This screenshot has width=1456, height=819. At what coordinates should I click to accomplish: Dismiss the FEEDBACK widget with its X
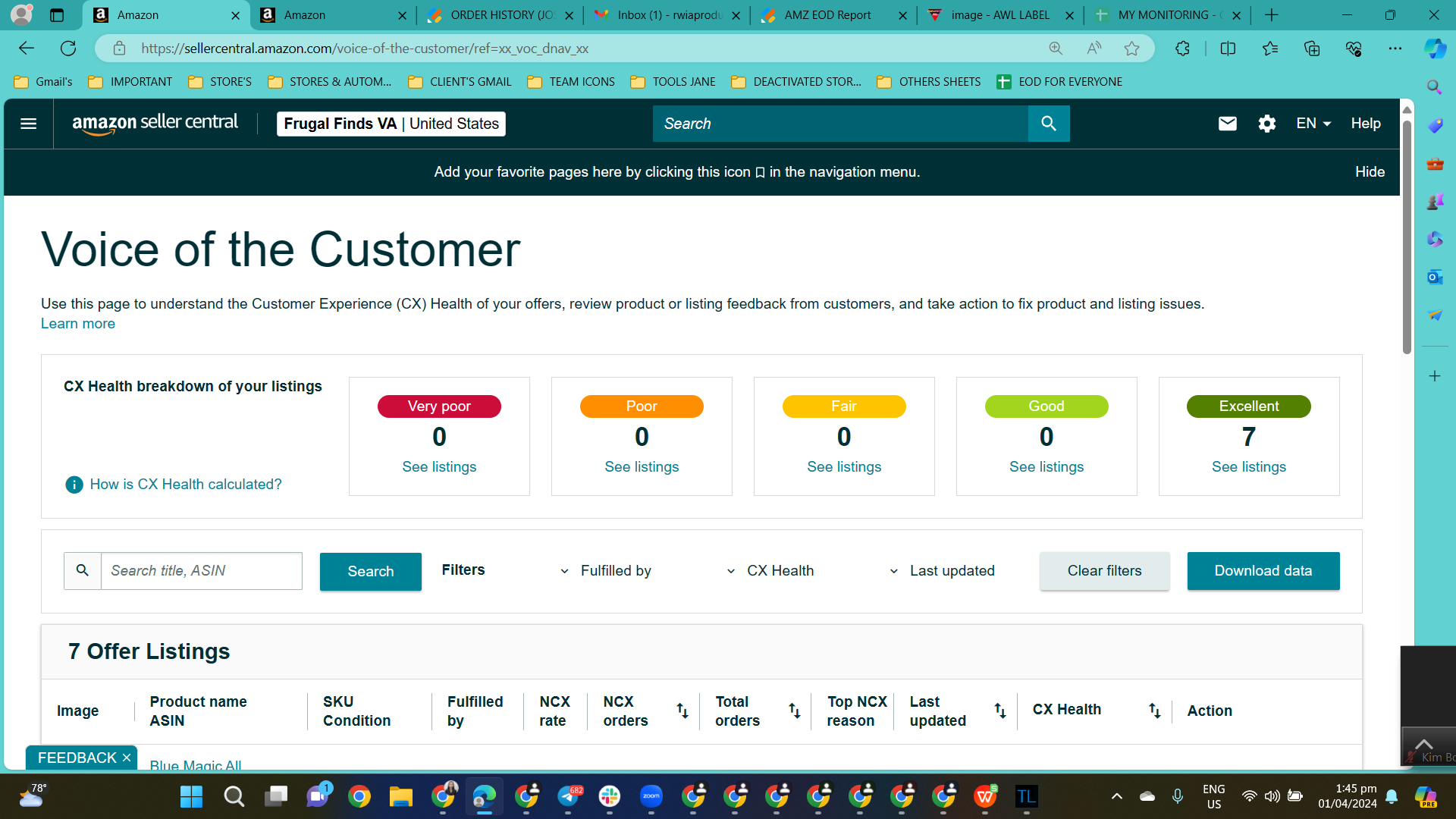click(x=127, y=758)
